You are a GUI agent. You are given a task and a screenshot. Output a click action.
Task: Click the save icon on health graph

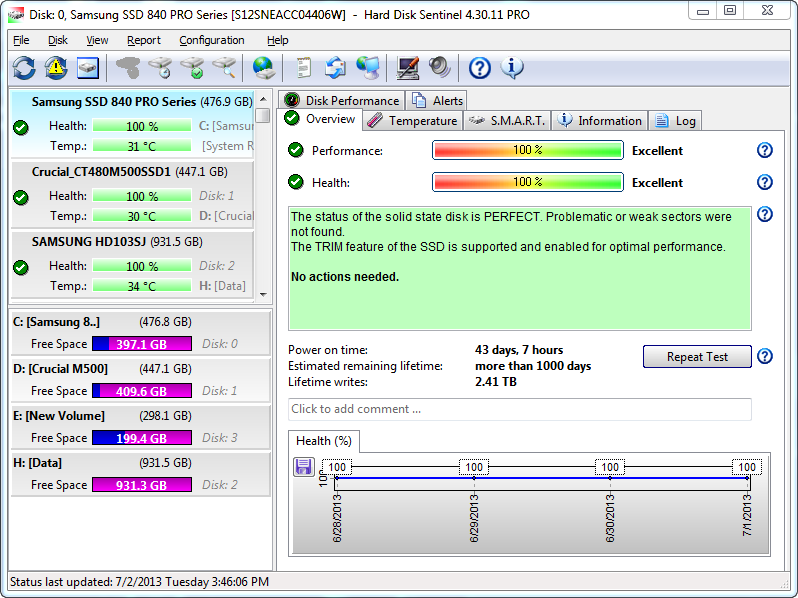(x=304, y=467)
